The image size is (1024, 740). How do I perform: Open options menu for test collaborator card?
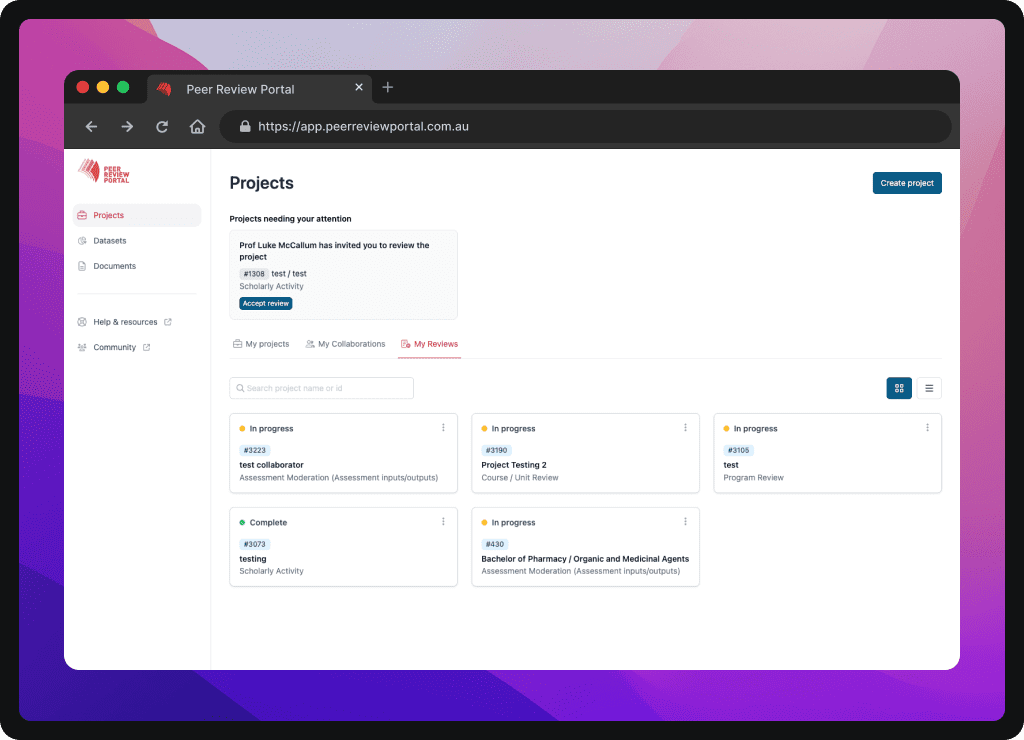click(x=443, y=428)
